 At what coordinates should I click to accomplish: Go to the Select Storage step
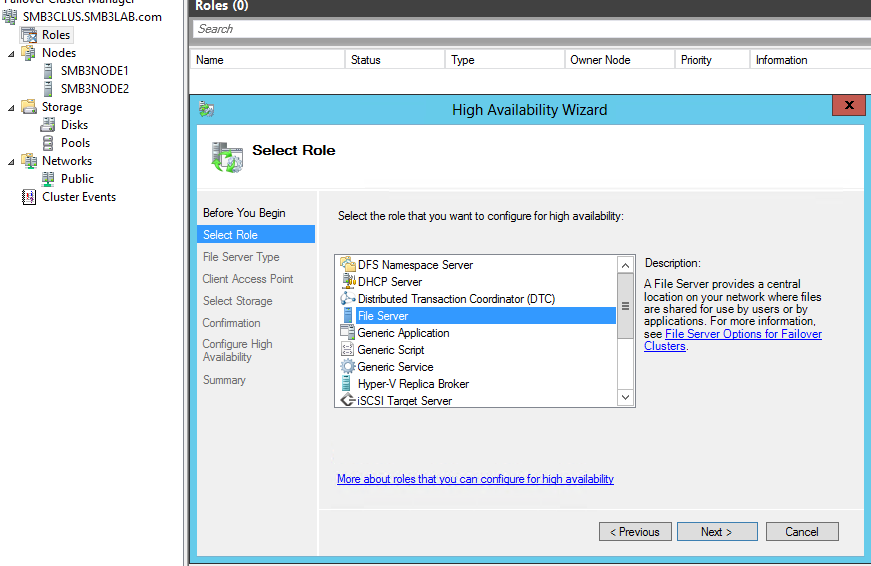tap(237, 300)
